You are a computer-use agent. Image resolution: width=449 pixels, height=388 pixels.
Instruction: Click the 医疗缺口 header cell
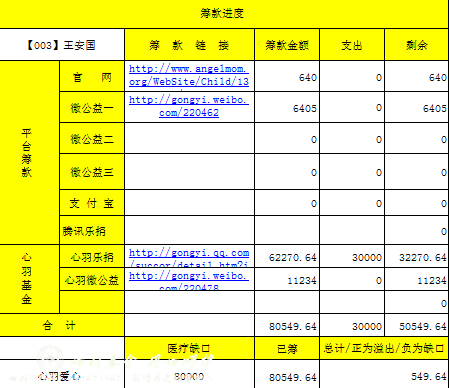coord(189,348)
